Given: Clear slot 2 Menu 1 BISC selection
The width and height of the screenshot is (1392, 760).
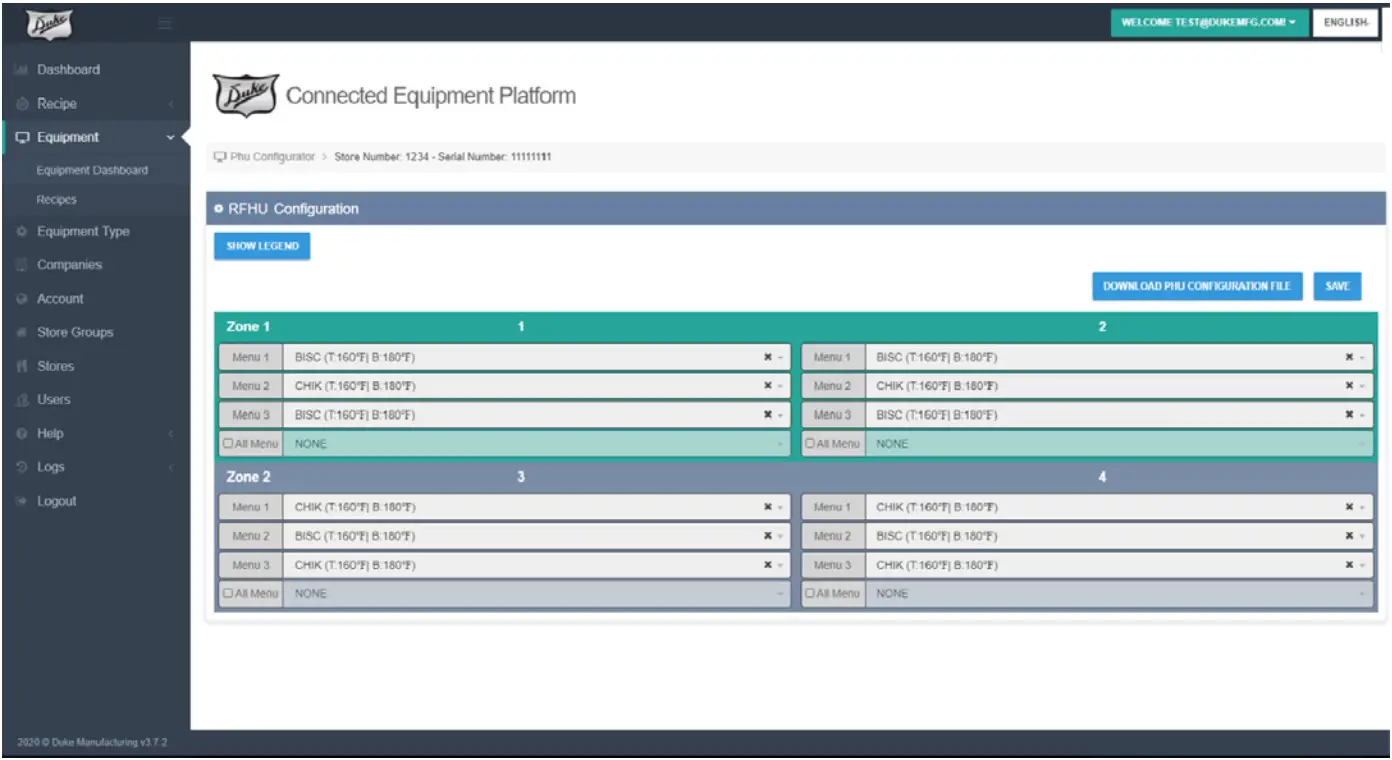Looking at the screenshot, I should (1349, 357).
